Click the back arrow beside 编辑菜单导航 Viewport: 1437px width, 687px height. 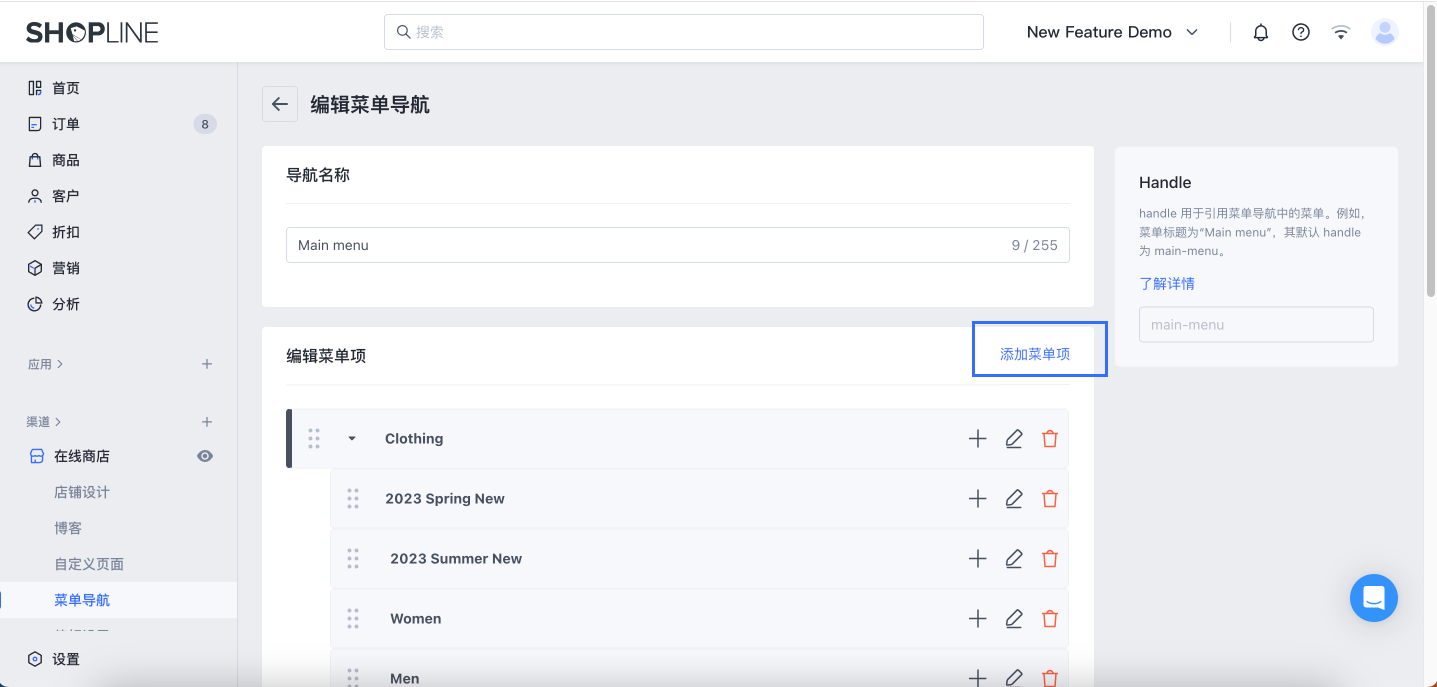pos(279,104)
